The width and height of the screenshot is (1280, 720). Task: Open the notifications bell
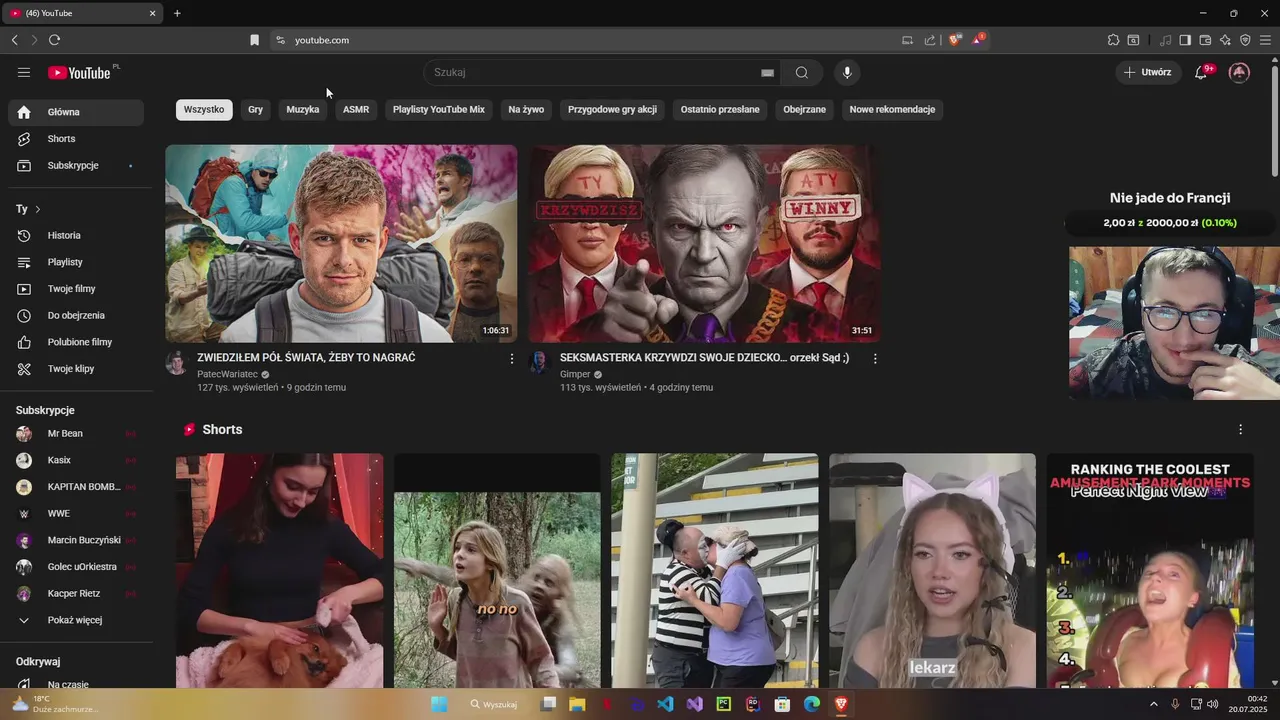point(1202,72)
